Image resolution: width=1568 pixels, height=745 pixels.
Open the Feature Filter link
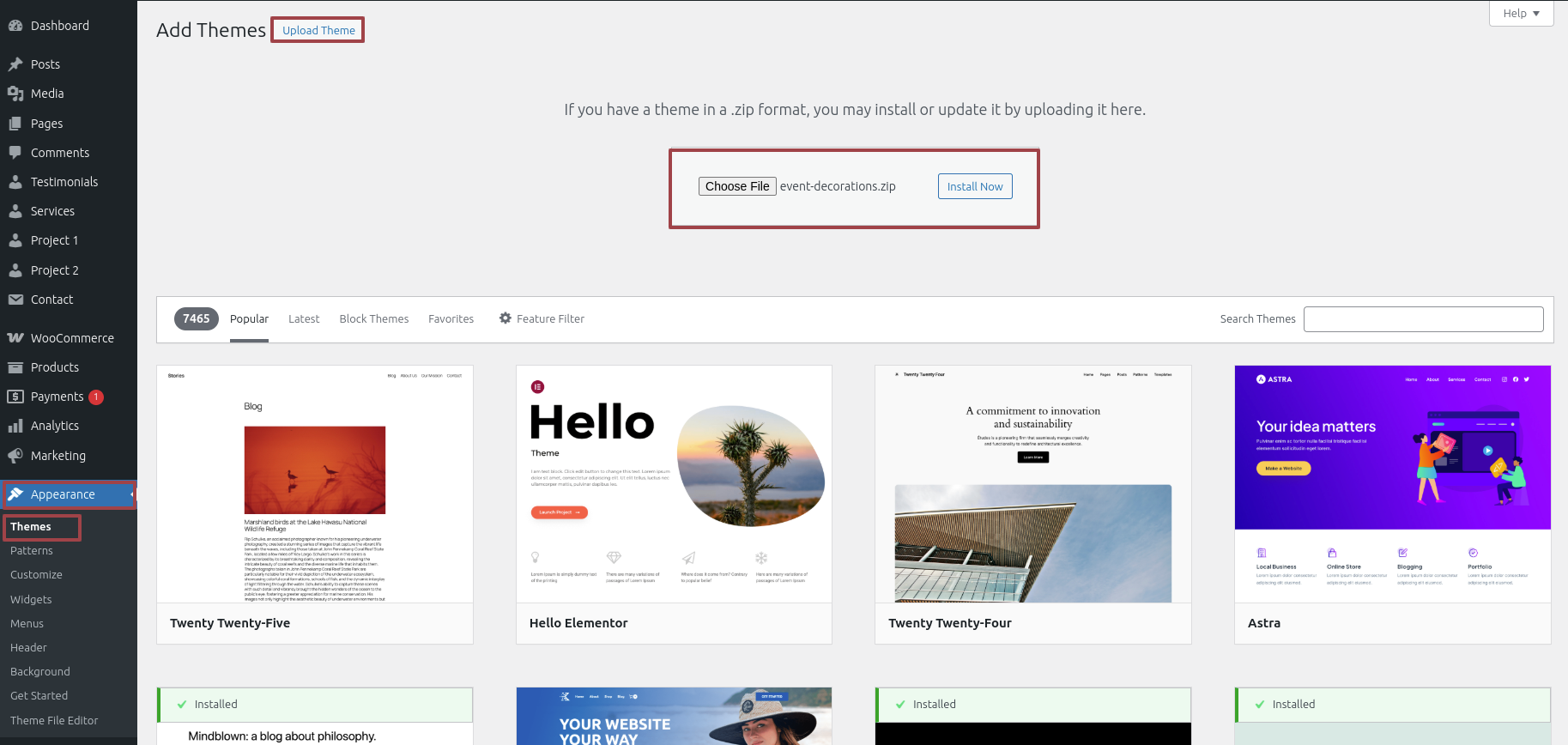542,318
